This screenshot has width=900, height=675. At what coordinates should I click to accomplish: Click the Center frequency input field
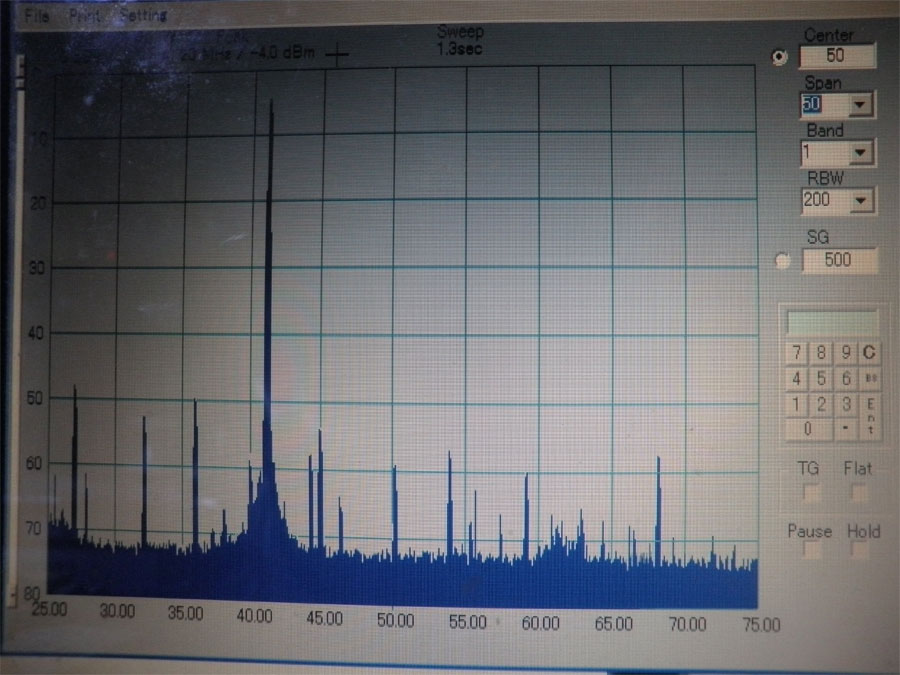point(838,57)
